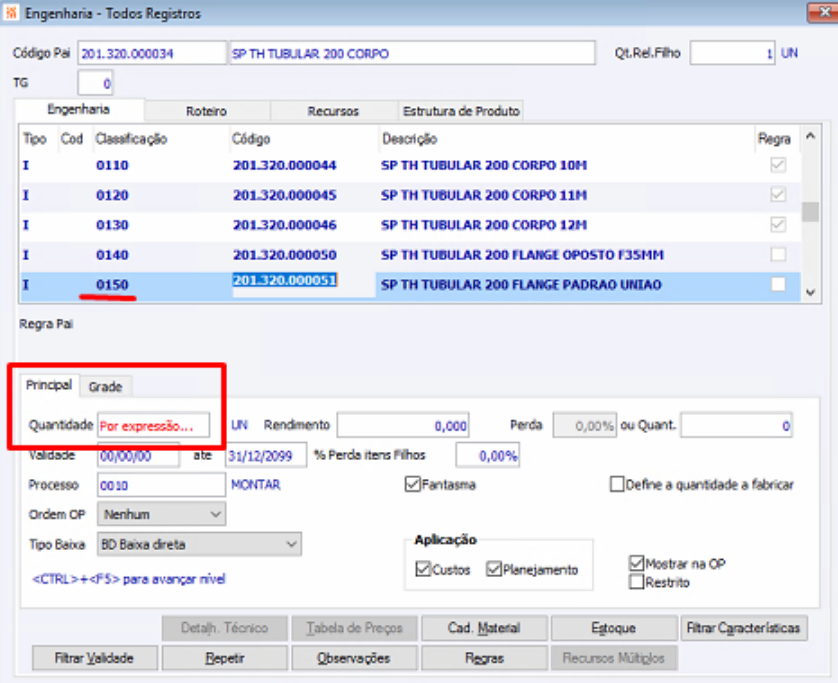Click the MONTAR process label
The image size is (838, 683).
255,485
